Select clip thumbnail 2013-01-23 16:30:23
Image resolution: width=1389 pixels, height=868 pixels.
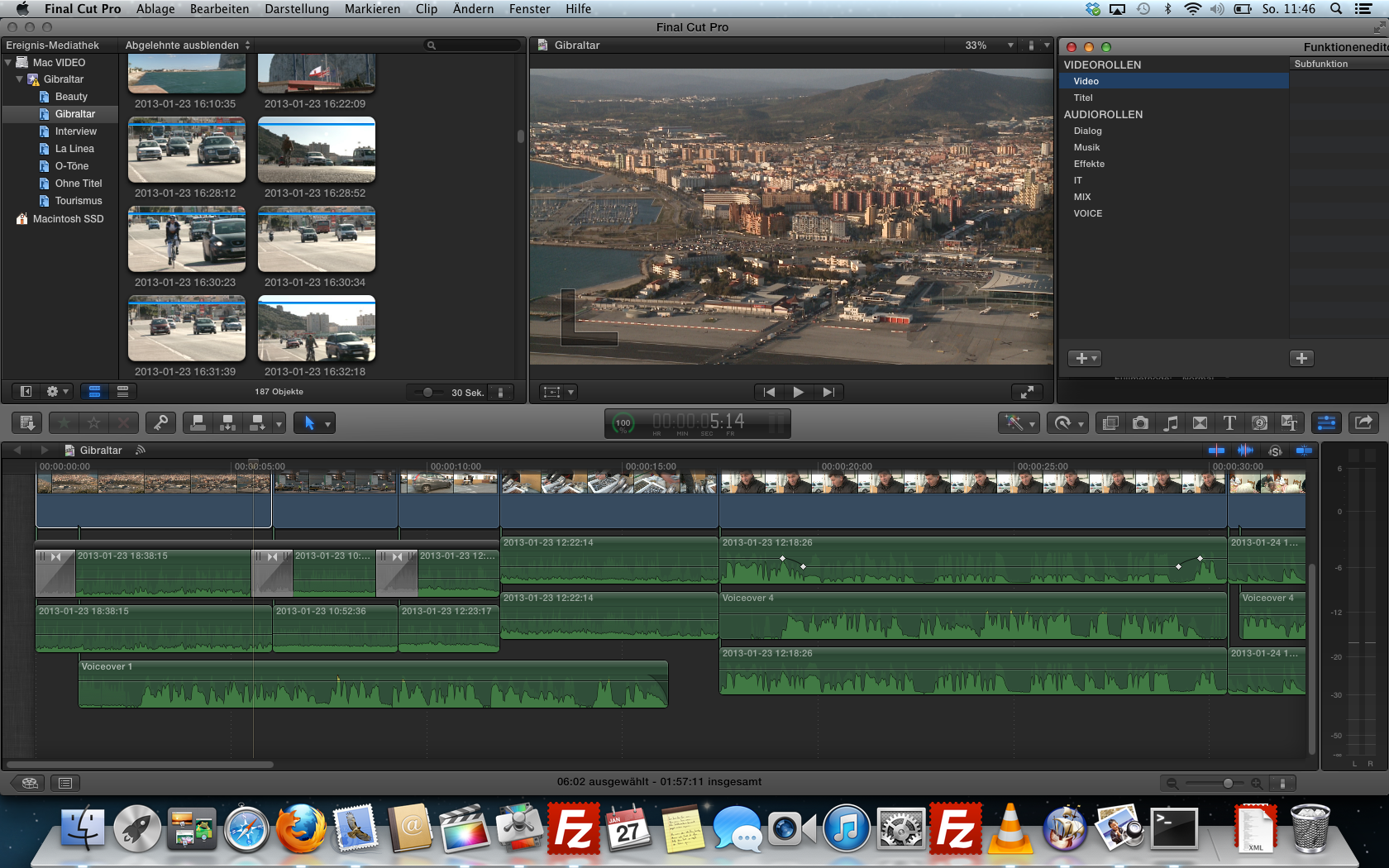coord(187,240)
